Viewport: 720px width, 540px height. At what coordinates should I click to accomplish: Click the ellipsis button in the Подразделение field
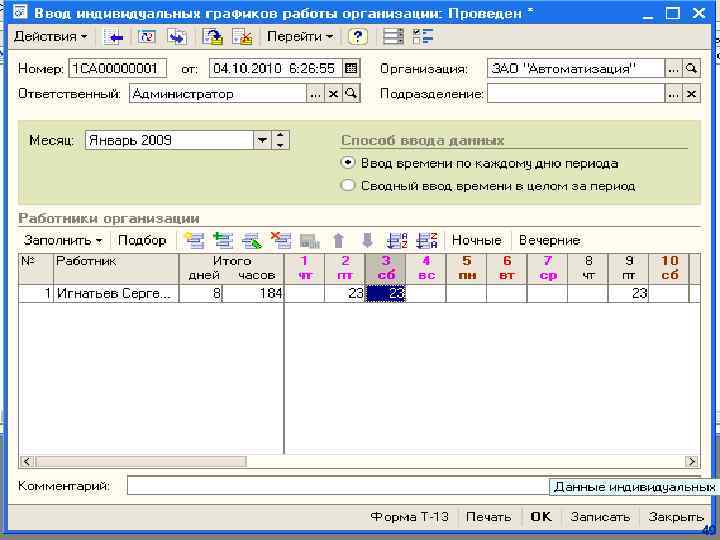click(674, 94)
